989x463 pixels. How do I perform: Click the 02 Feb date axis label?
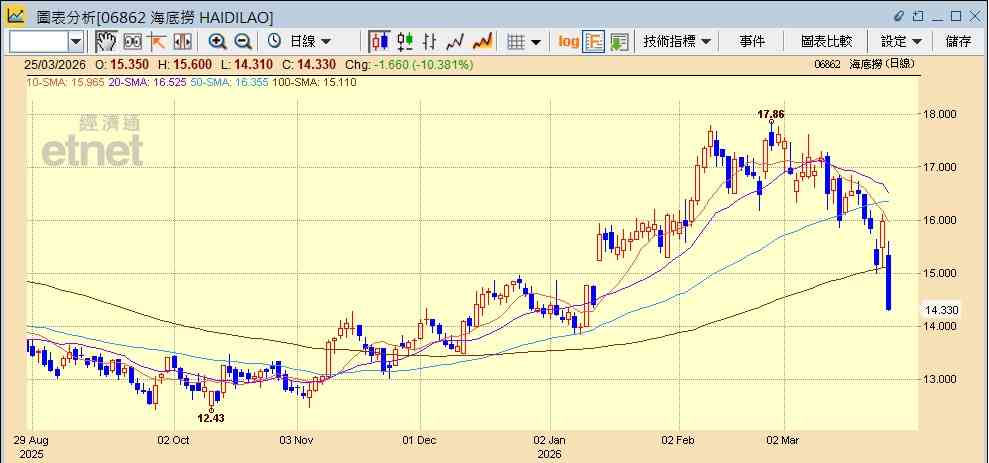click(x=679, y=440)
